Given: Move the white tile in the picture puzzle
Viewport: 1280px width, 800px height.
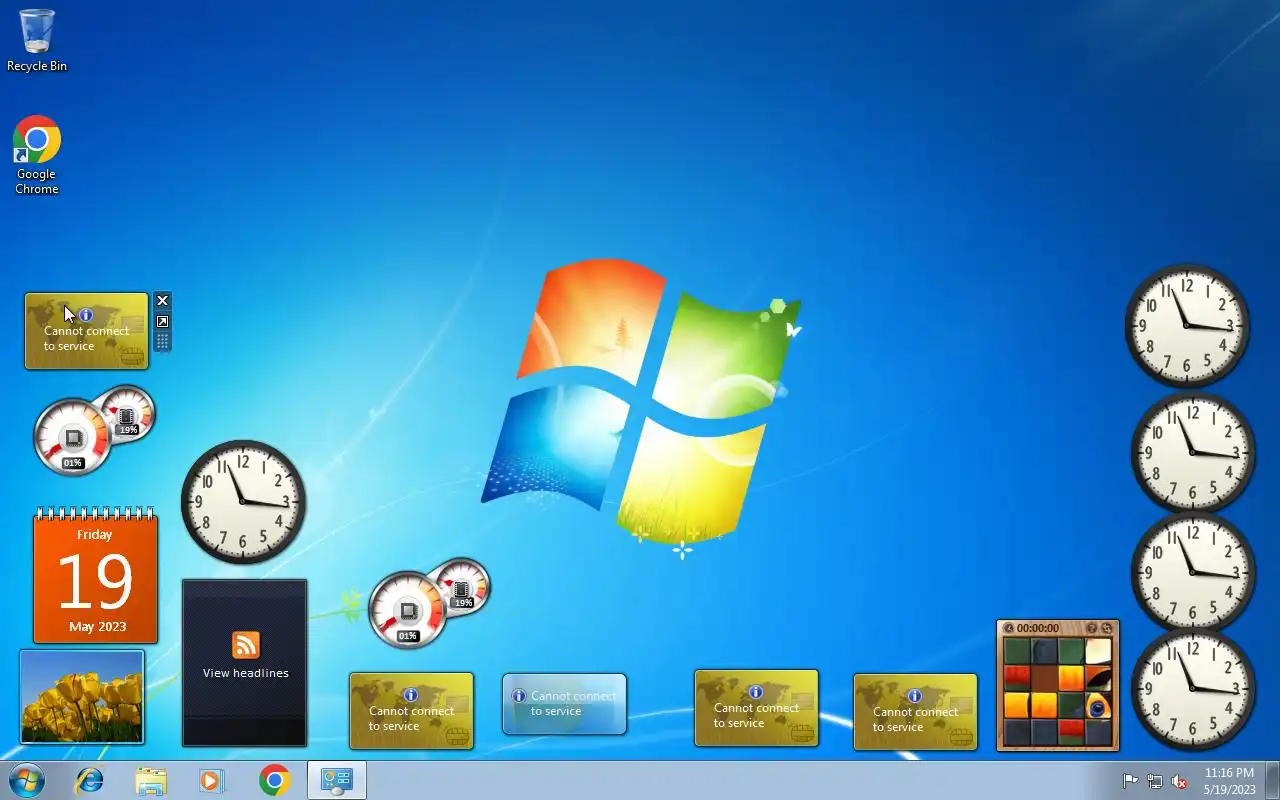Looking at the screenshot, I should click(1098, 652).
